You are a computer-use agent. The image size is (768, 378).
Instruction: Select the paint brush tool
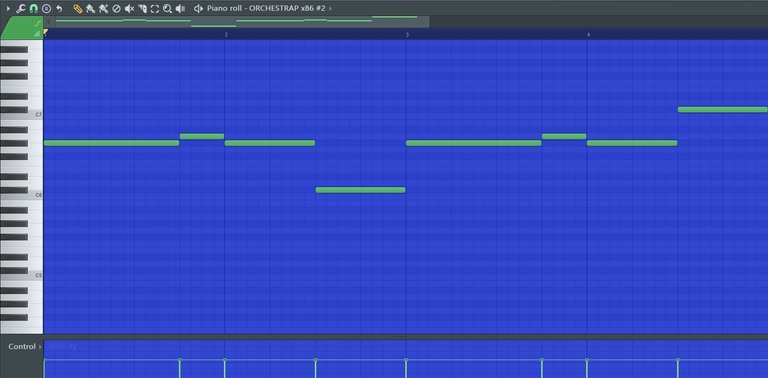[90, 8]
